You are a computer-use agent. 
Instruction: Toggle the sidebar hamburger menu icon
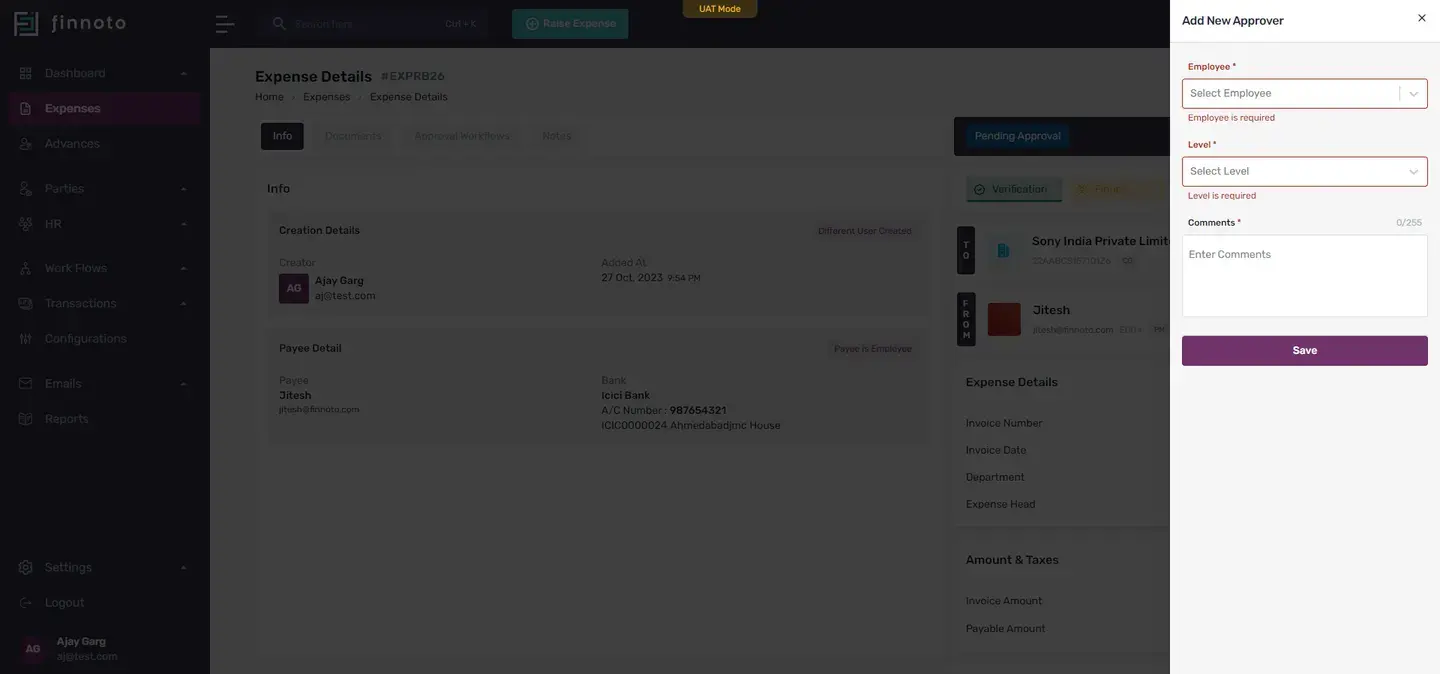pyautogui.click(x=225, y=24)
